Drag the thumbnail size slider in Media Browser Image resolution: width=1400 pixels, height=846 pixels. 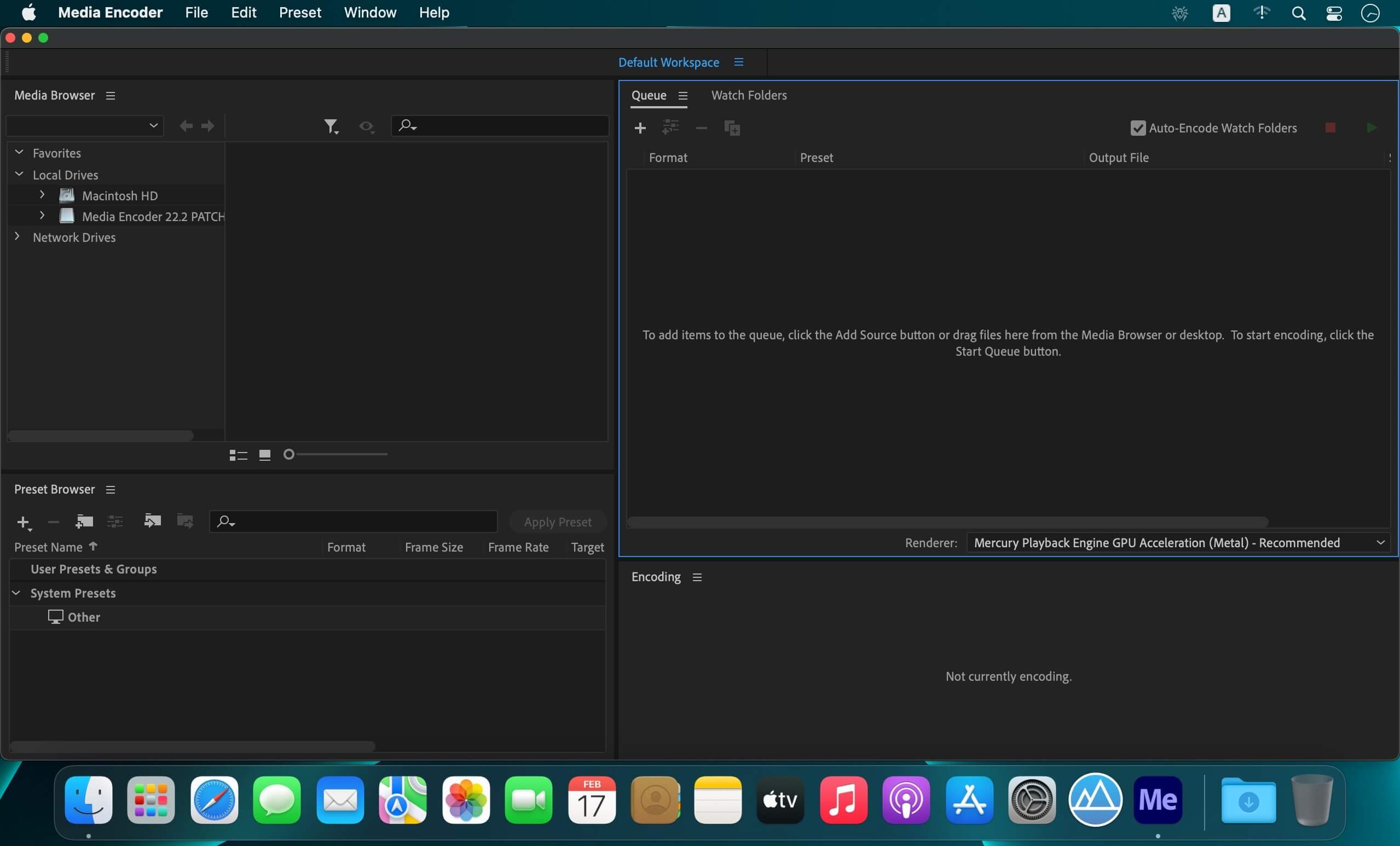point(288,454)
